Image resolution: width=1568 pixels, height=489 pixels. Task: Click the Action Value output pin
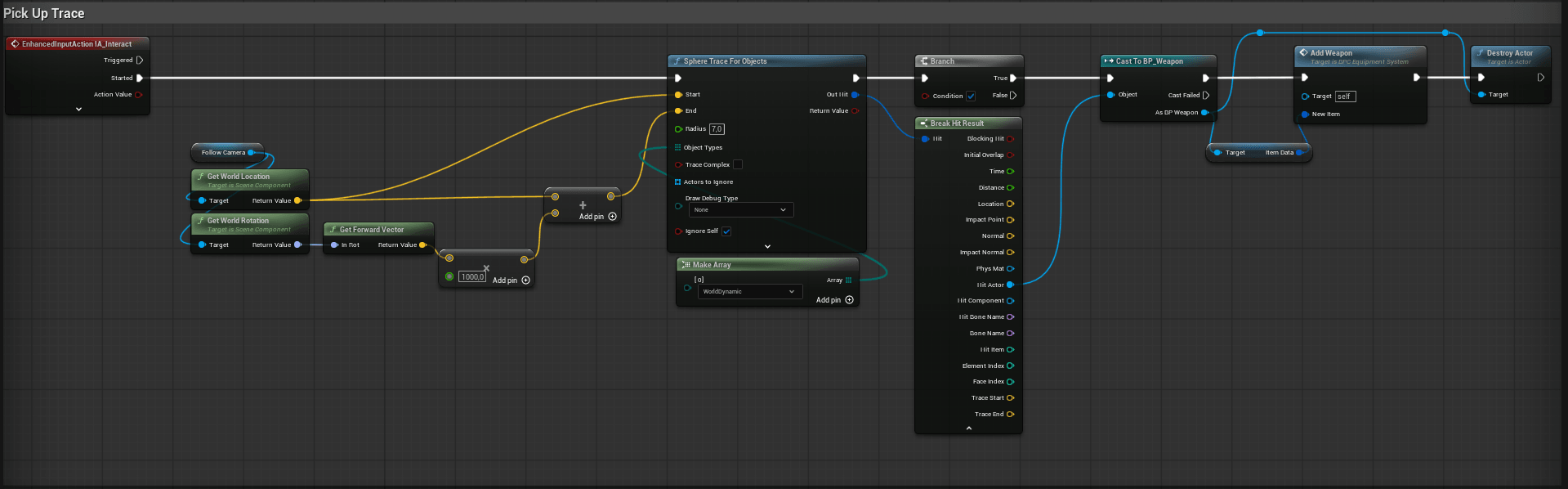pyautogui.click(x=139, y=95)
